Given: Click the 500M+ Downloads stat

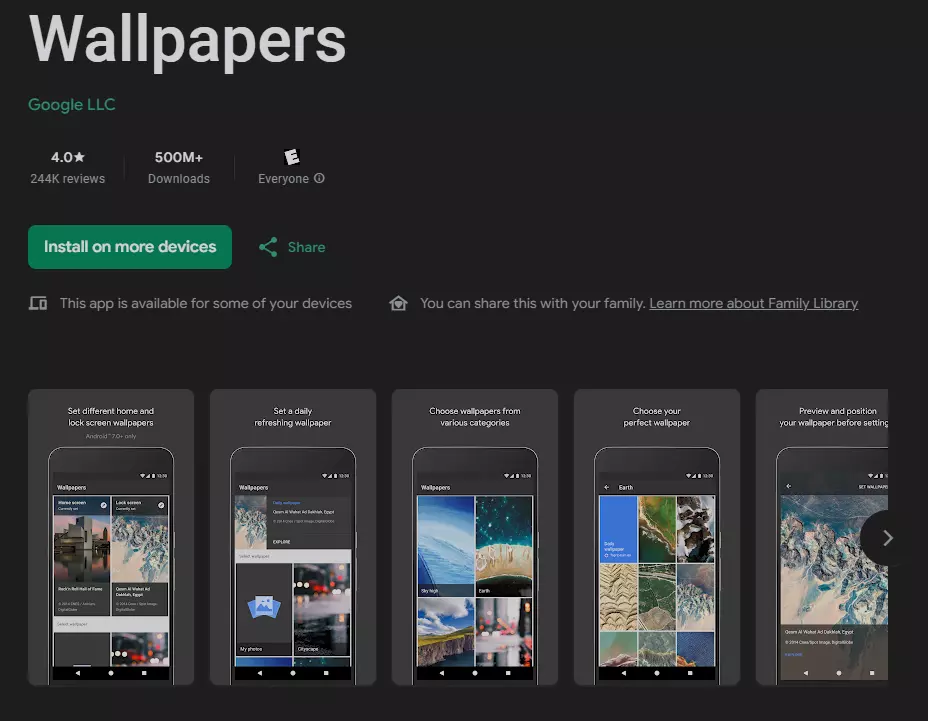Looking at the screenshot, I should coord(179,167).
